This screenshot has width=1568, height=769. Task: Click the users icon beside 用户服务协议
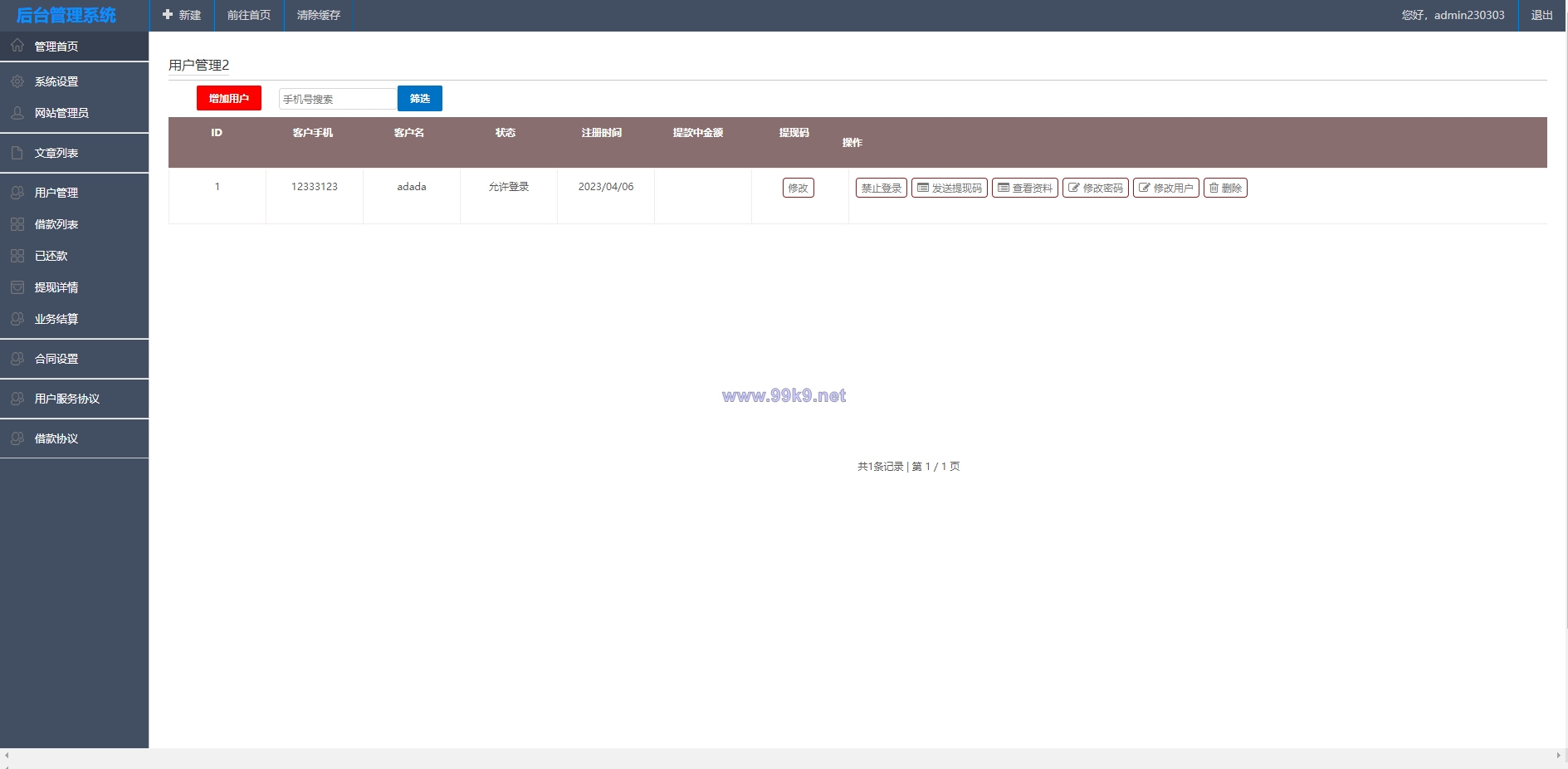click(17, 399)
